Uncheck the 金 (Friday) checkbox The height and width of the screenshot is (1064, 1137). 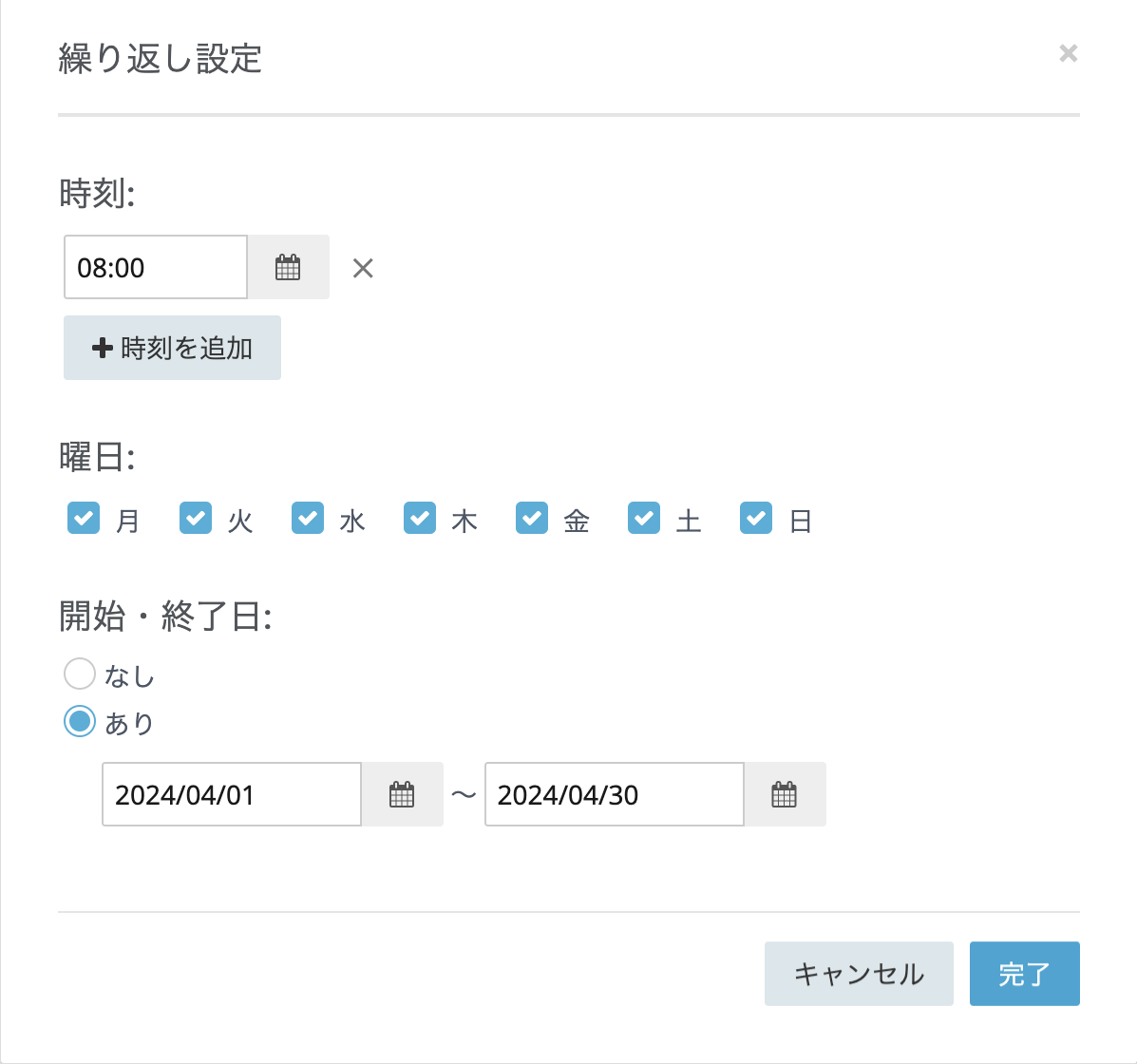531,518
